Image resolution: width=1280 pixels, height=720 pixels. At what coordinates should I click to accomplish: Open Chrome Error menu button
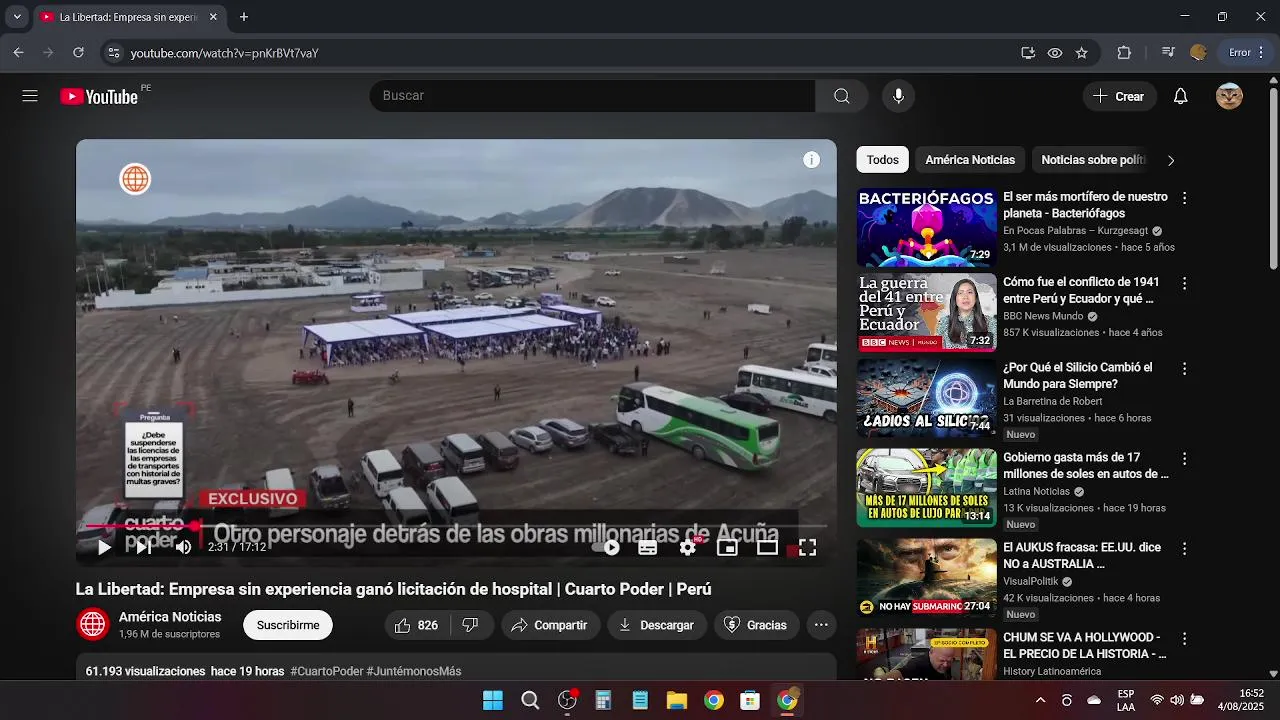pos(1247,53)
